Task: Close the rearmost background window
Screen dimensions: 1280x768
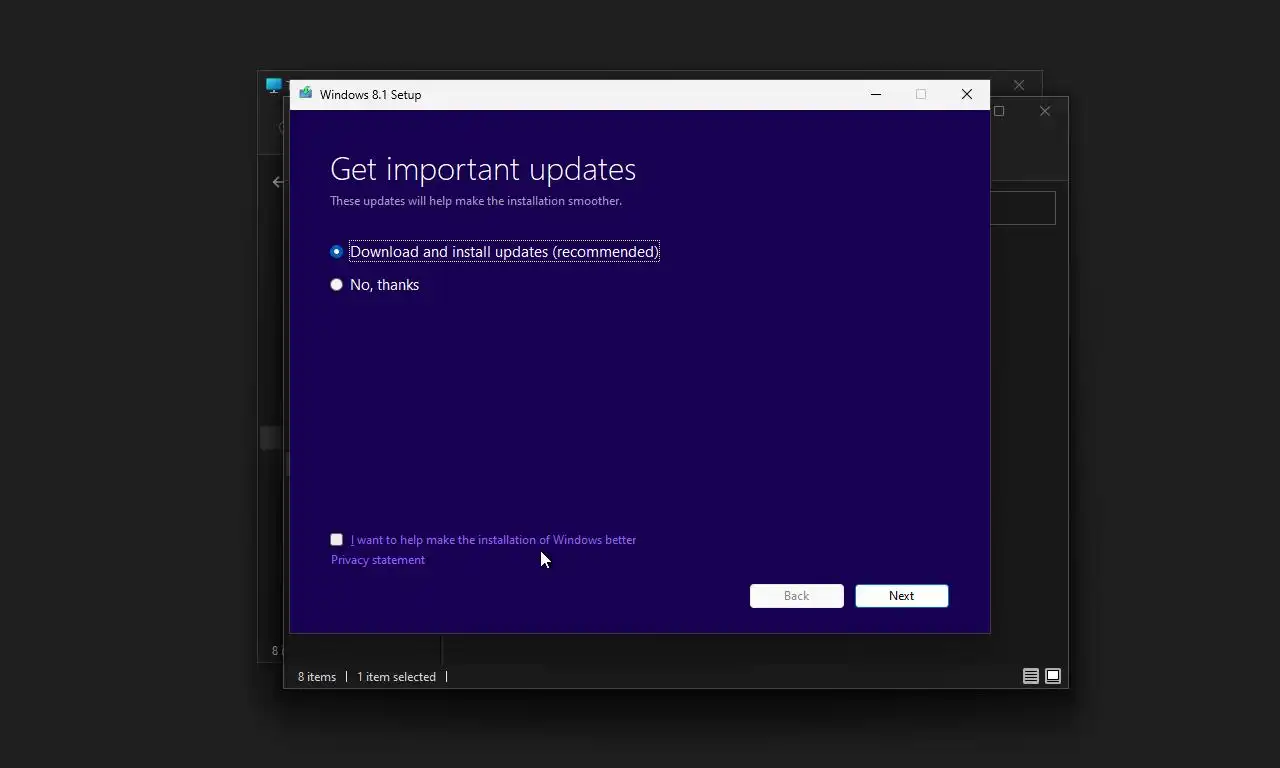Action: point(1019,85)
